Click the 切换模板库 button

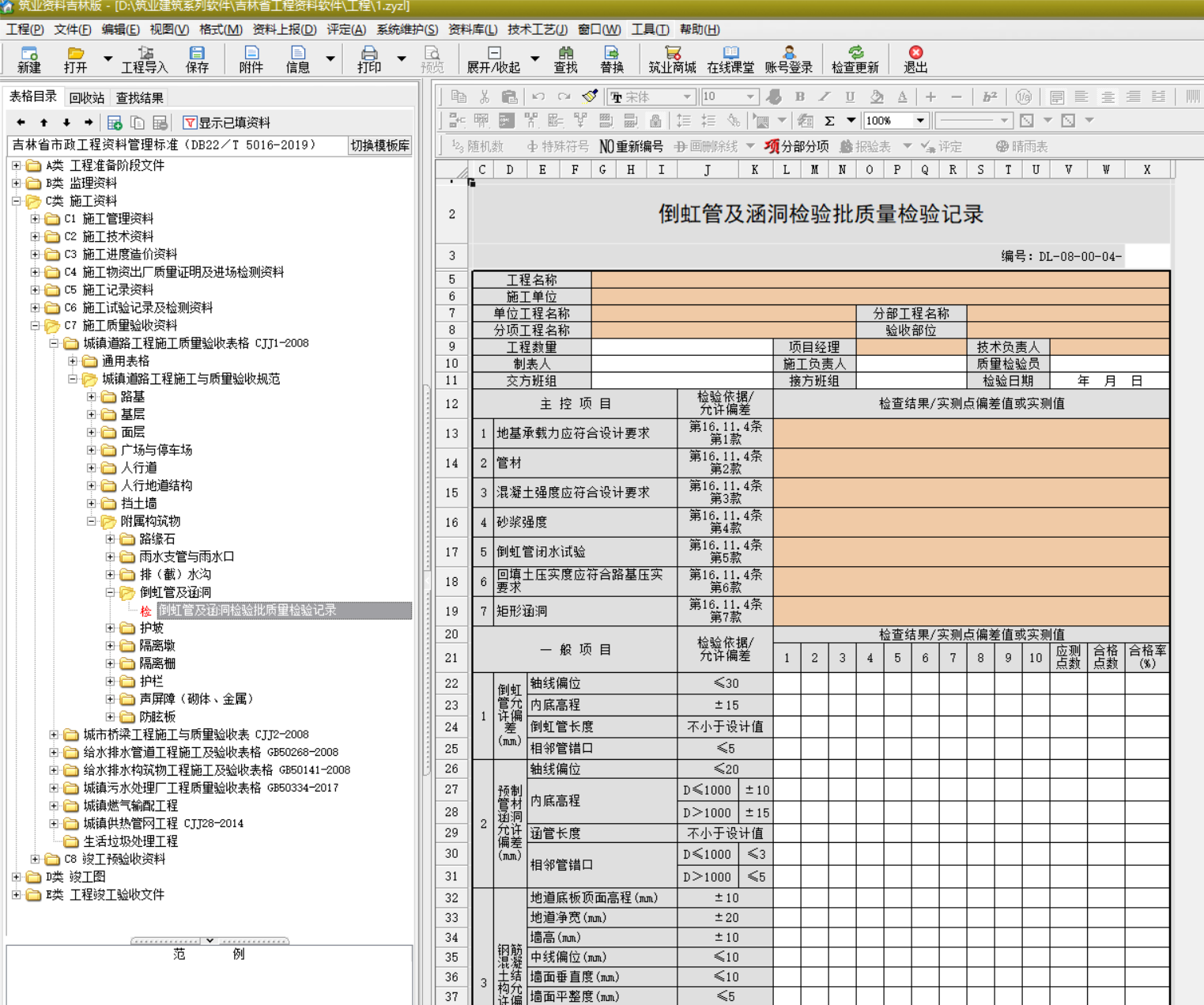[x=380, y=145]
